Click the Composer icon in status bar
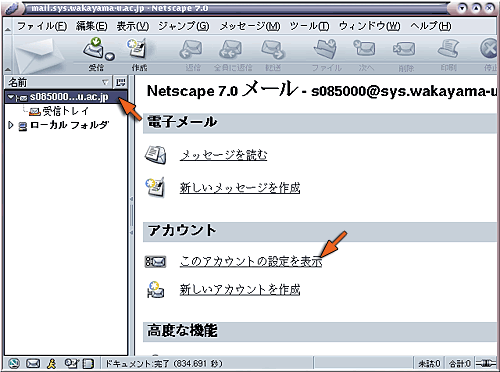 (71, 363)
